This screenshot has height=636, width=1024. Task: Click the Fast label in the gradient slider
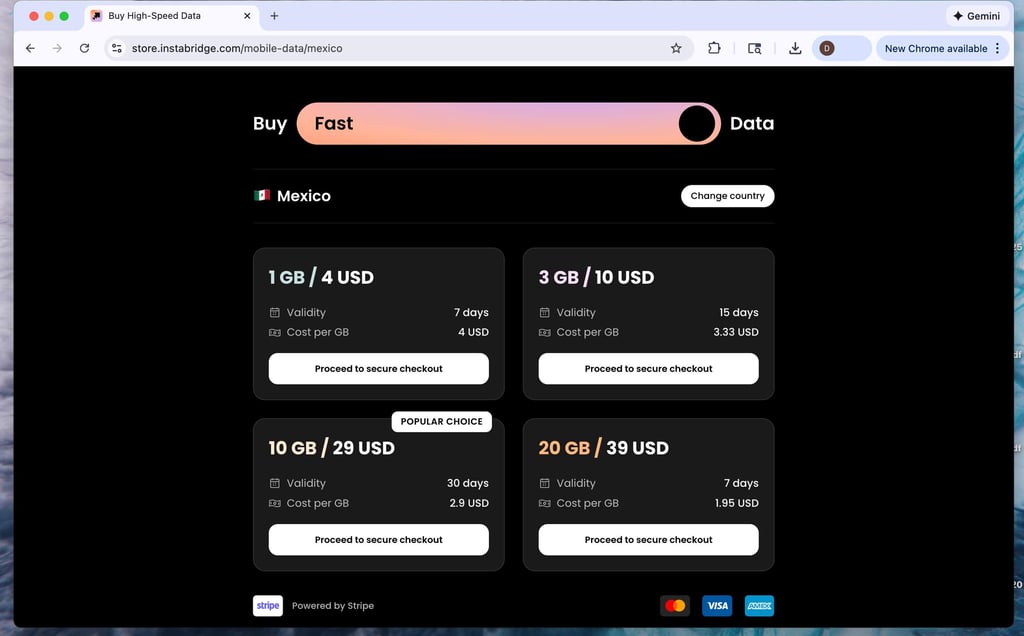pos(334,123)
